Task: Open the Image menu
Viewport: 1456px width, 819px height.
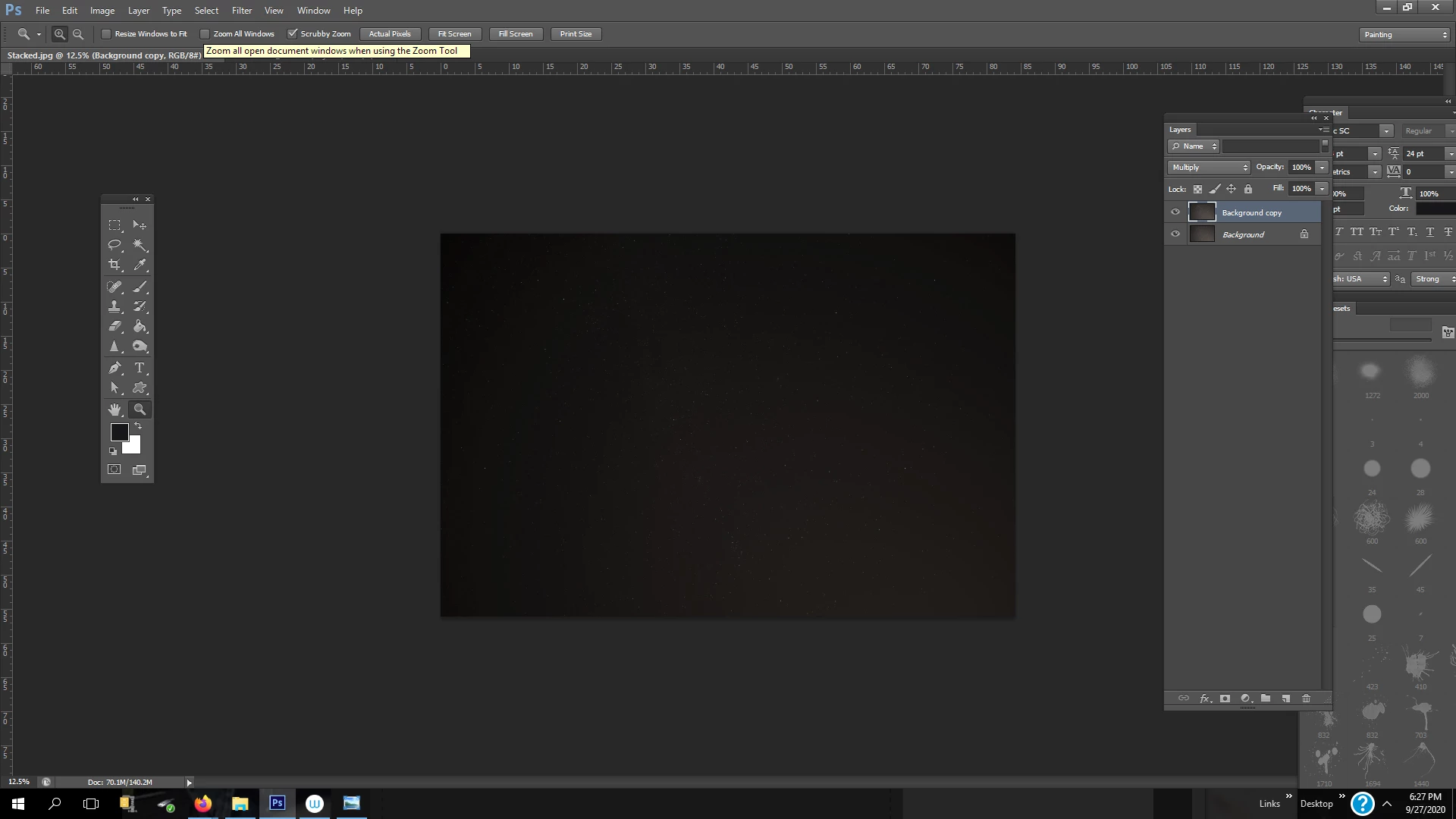Action: (x=102, y=11)
